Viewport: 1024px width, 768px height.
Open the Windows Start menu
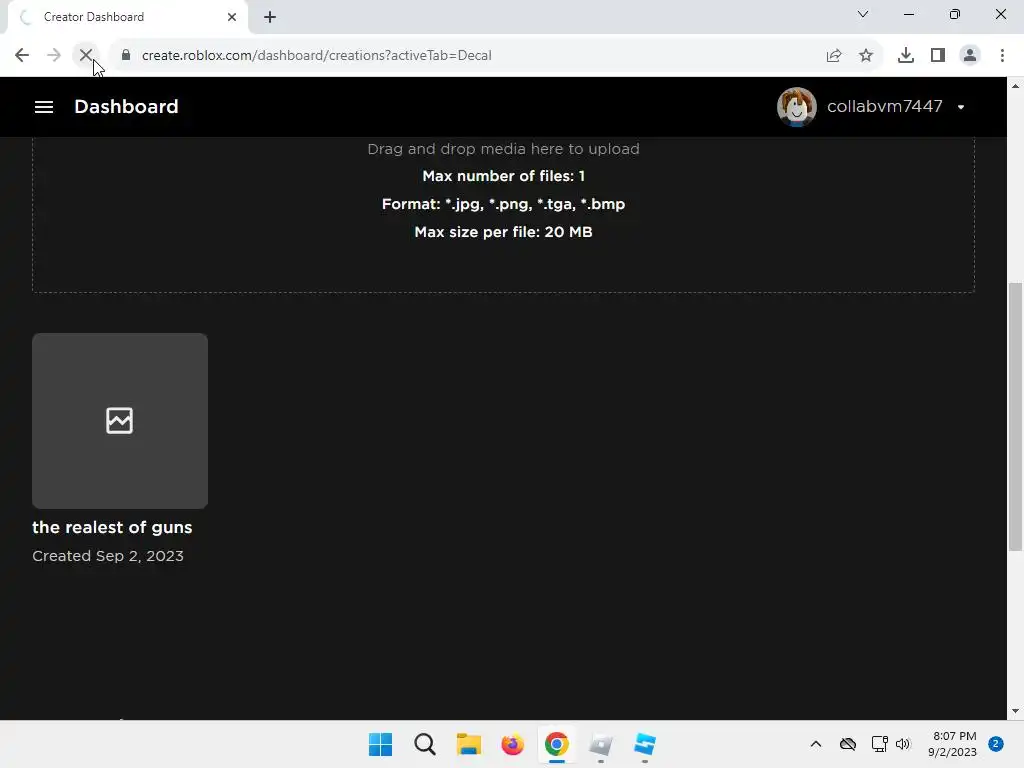pyautogui.click(x=381, y=744)
